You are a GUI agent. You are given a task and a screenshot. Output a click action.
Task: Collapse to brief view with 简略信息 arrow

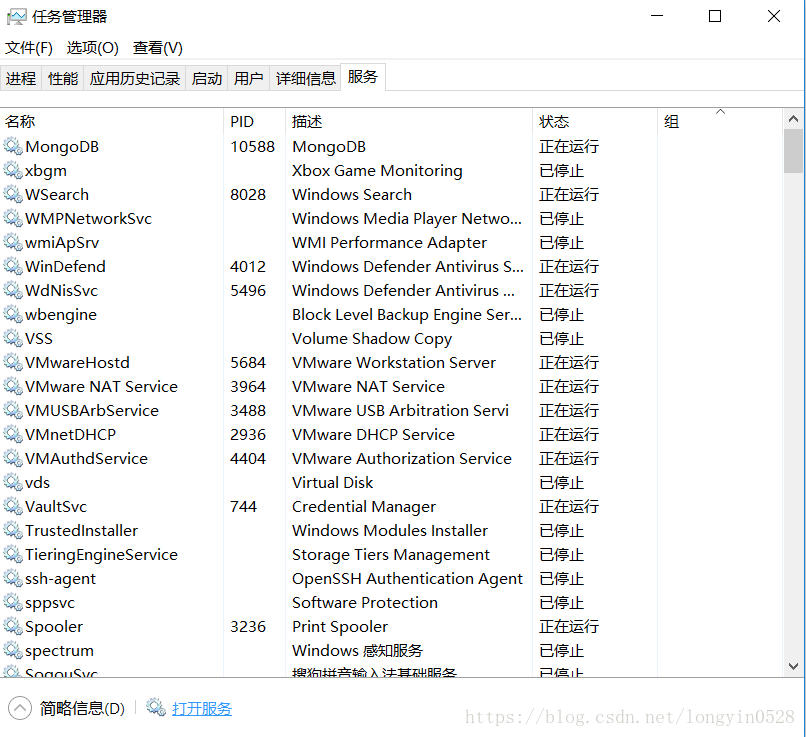tap(20, 708)
